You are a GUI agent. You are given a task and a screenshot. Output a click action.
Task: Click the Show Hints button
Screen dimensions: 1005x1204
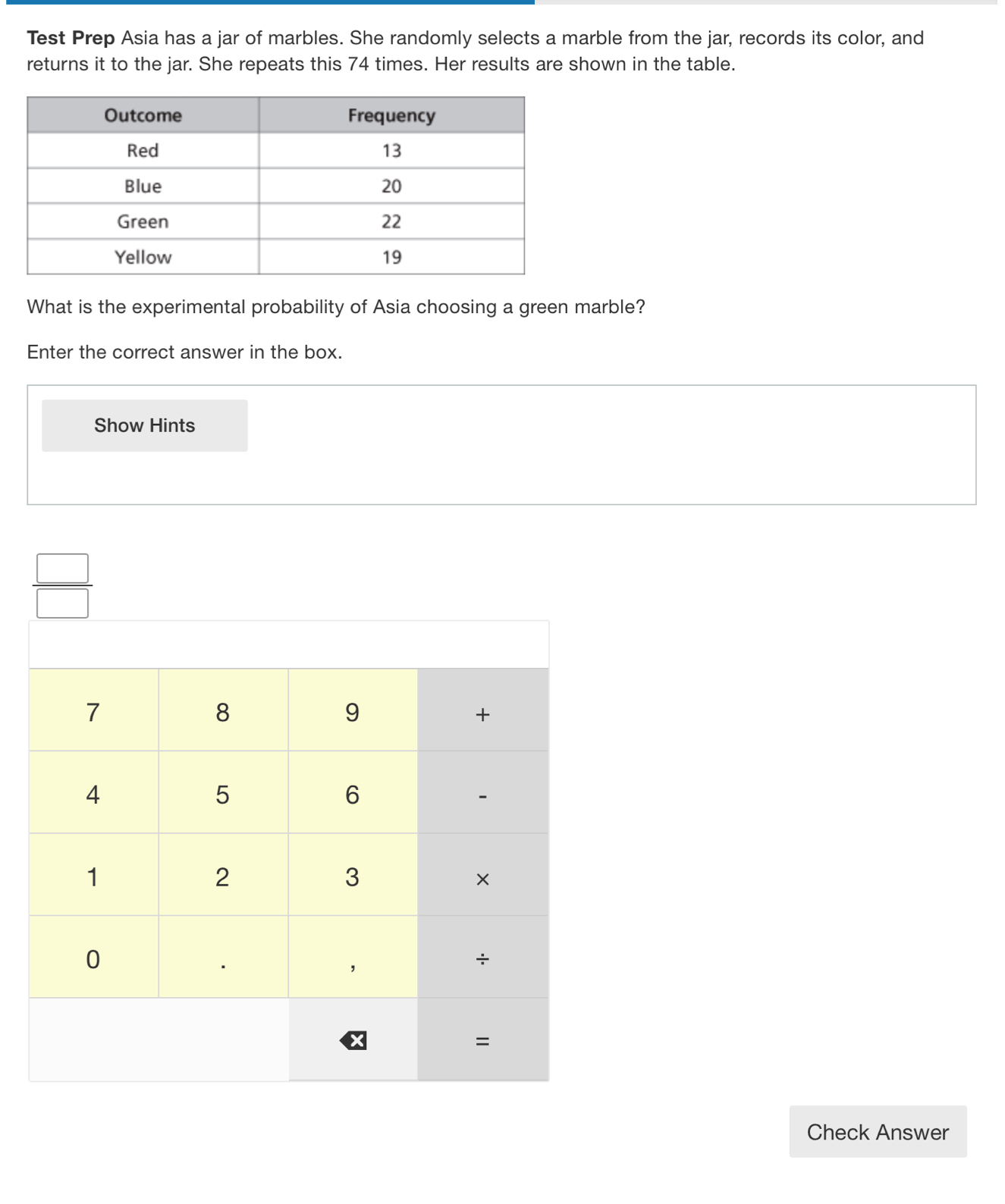point(144,425)
